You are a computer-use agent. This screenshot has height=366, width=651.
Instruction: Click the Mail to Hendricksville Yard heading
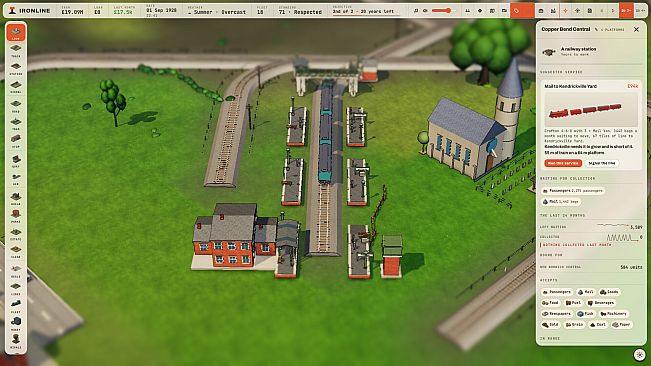coord(571,86)
